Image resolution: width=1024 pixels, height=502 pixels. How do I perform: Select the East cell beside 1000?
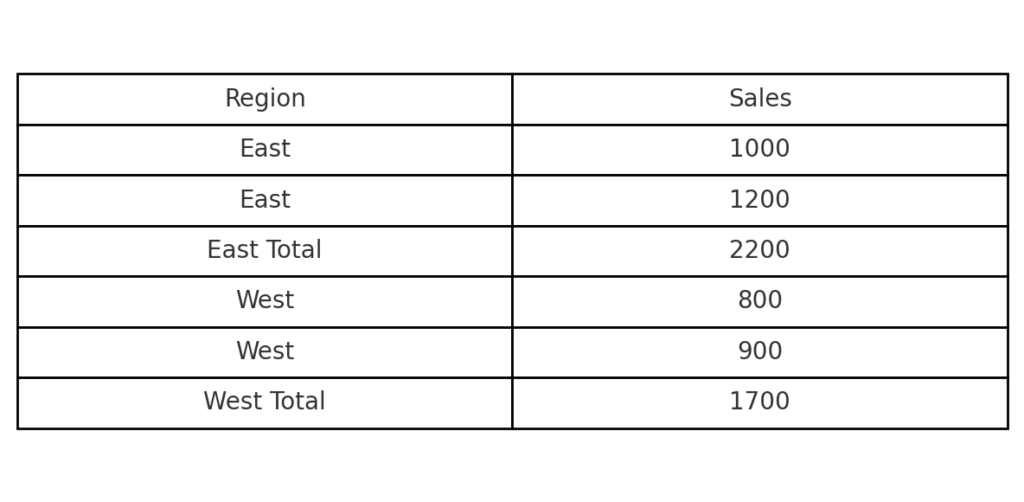(265, 149)
